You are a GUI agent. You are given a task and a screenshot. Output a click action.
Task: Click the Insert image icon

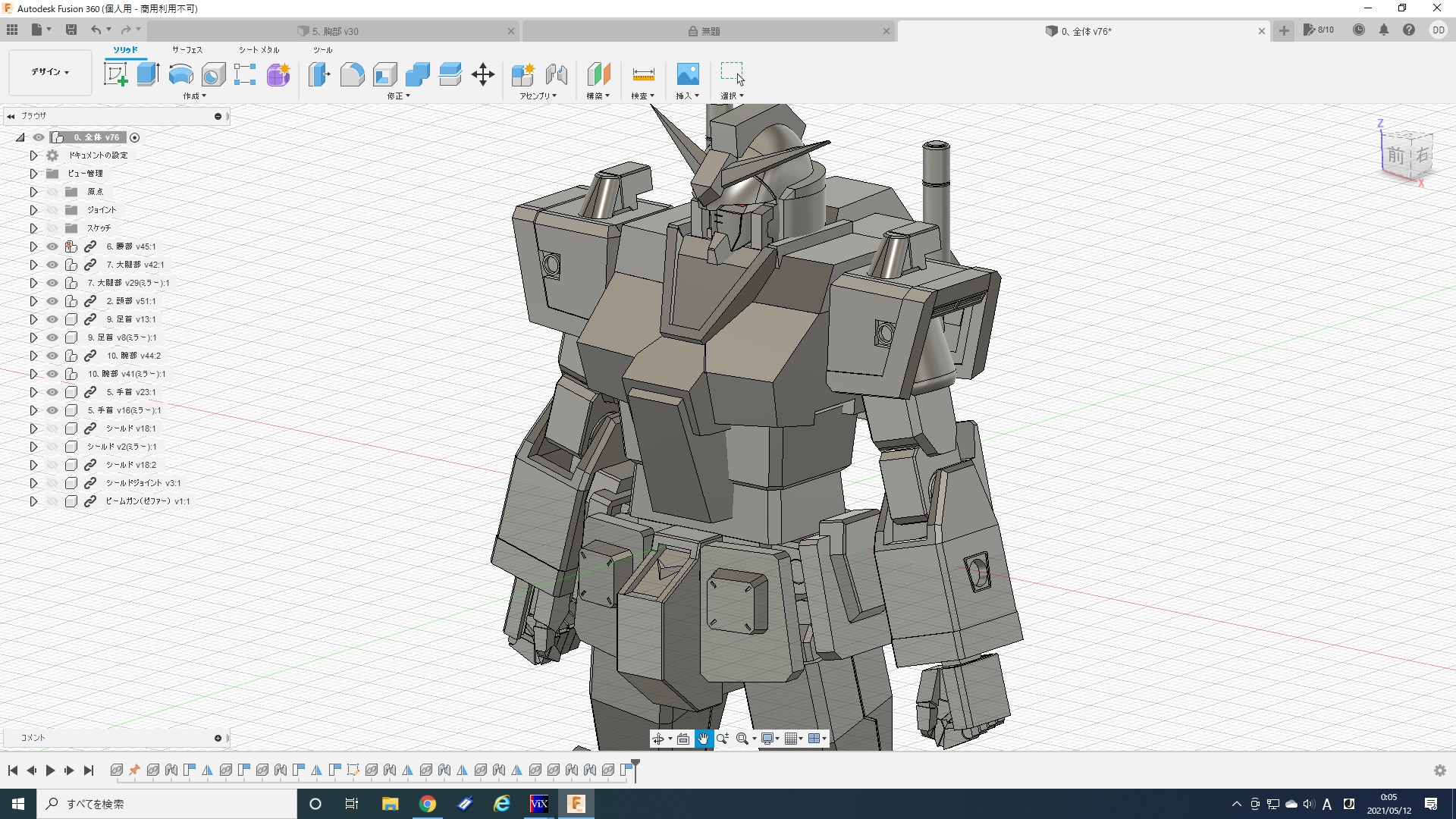pyautogui.click(x=687, y=74)
